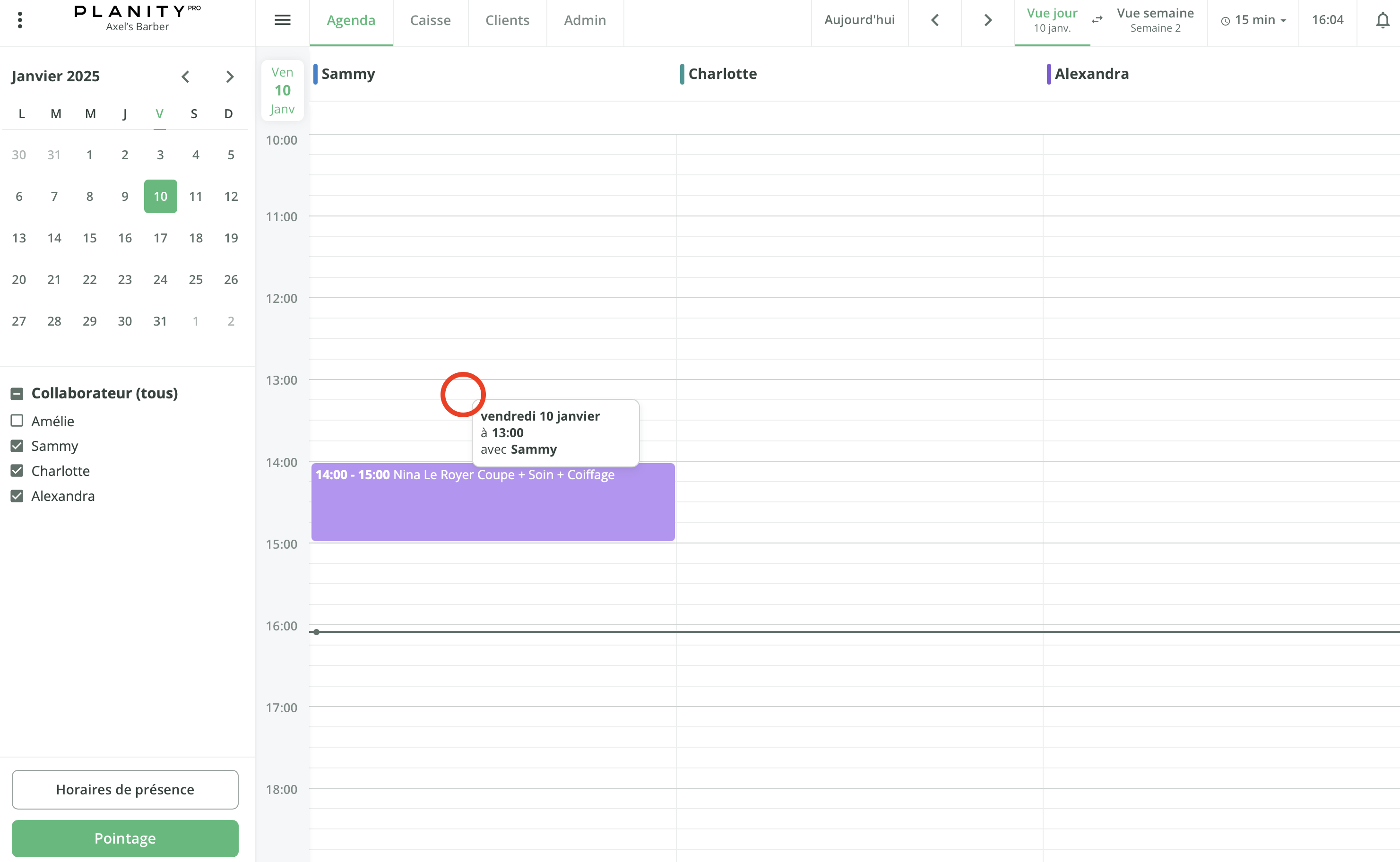Open the three-dot options menu

point(20,19)
